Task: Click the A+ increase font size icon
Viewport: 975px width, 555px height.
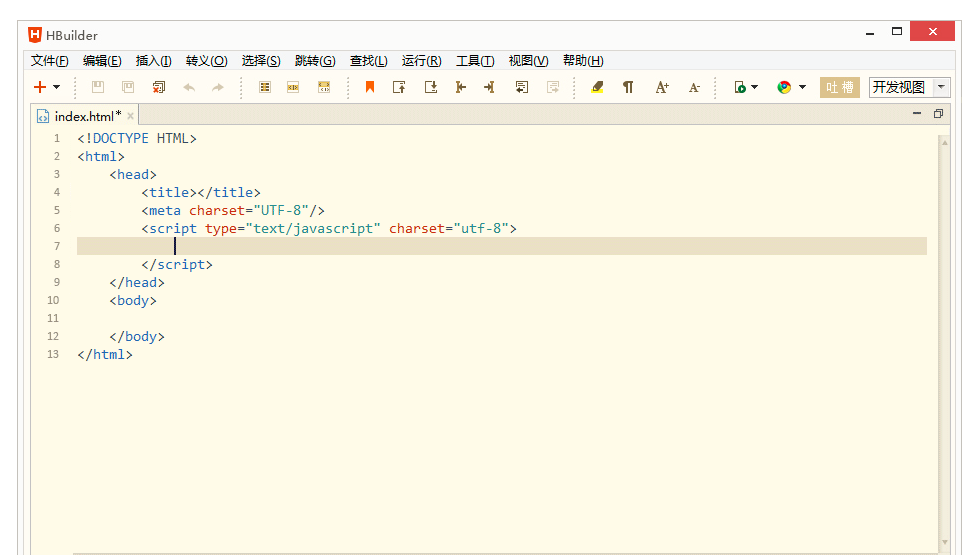Action: (662, 87)
